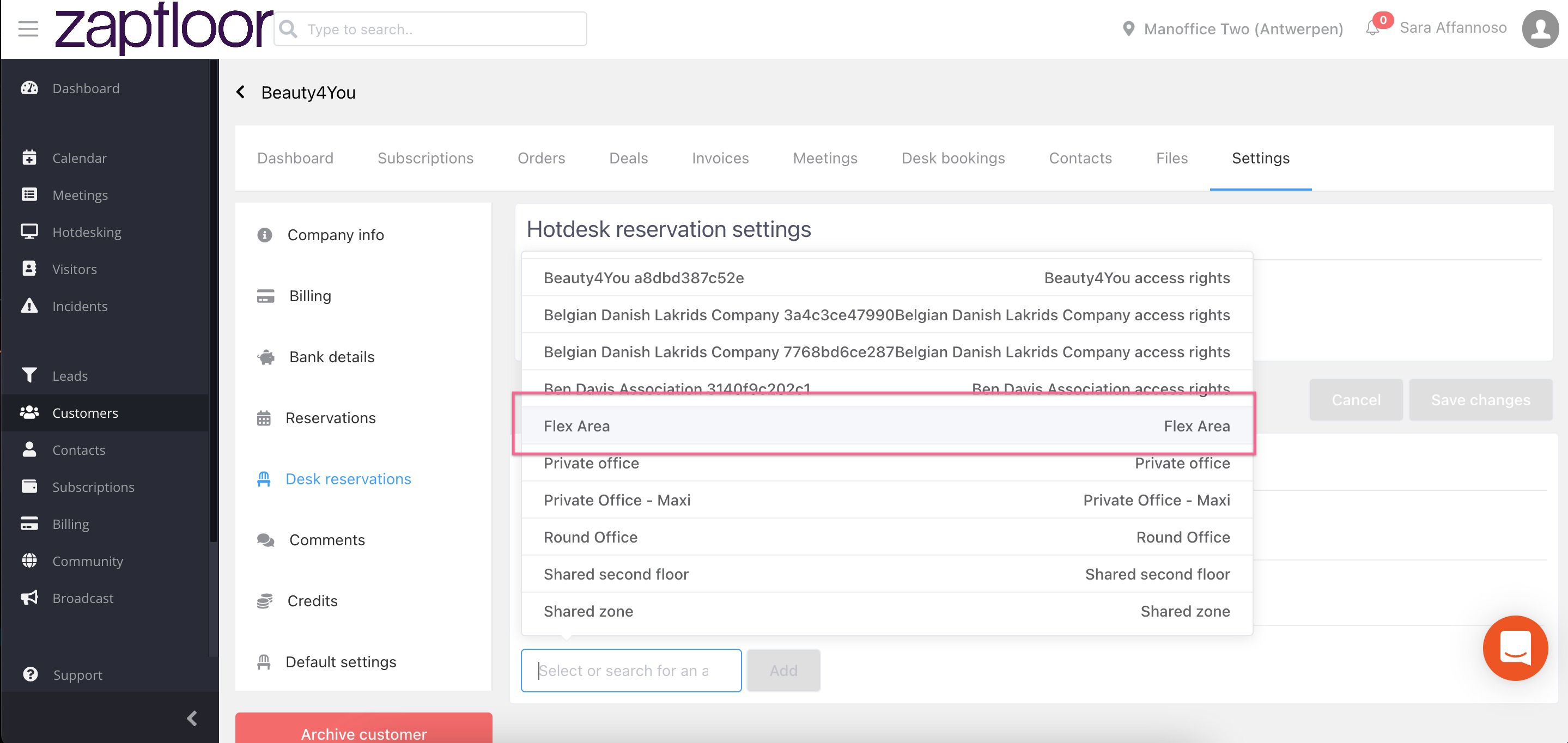Open the chat support bubble
1568x743 pixels.
point(1515,648)
